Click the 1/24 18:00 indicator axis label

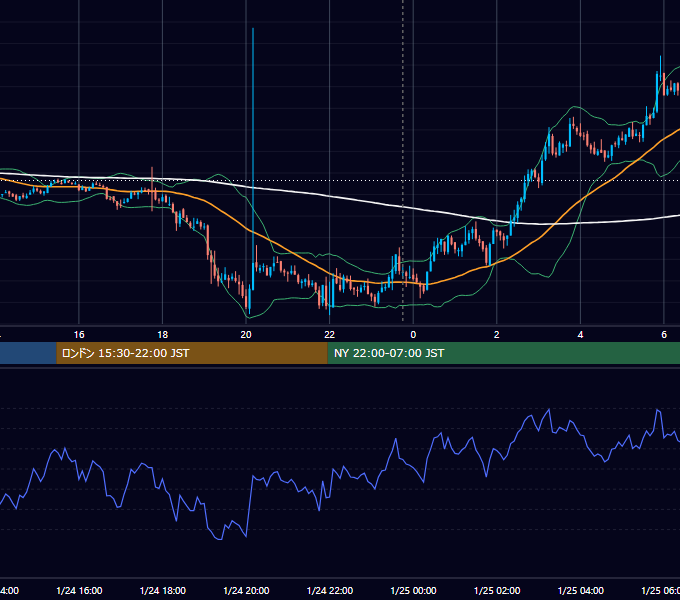pyautogui.click(x=163, y=591)
